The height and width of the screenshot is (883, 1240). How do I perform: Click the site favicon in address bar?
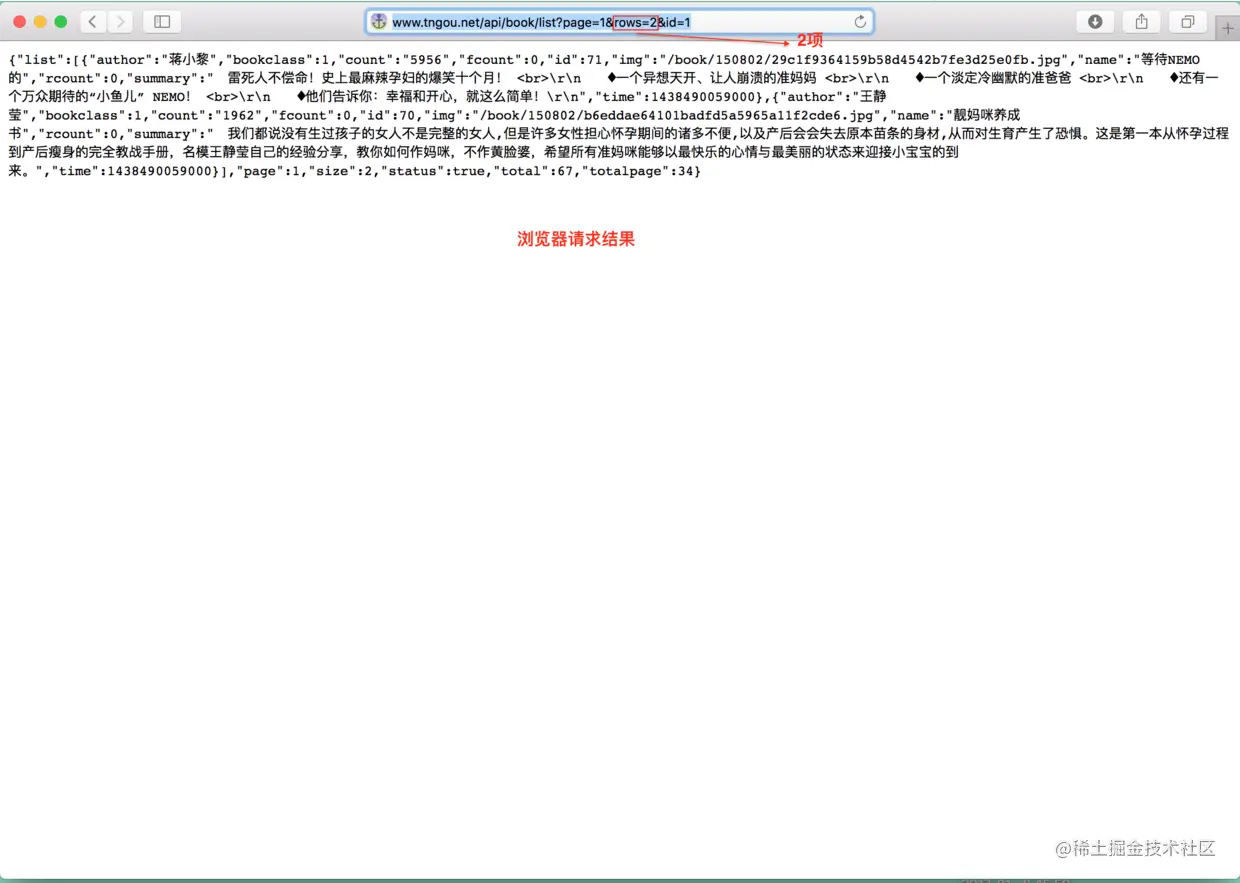point(379,22)
